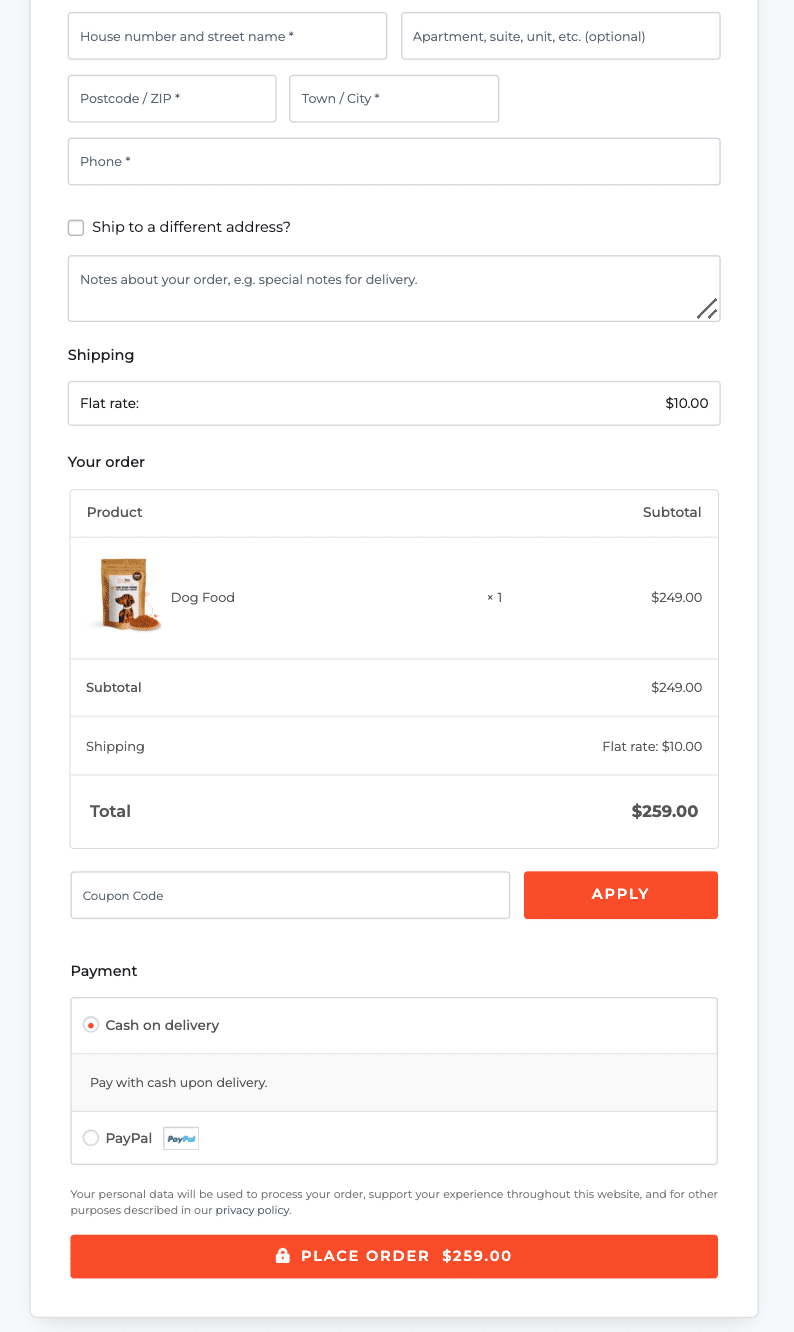Click the Total amount $259.00
The image size is (794, 1332).
(664, 811)
